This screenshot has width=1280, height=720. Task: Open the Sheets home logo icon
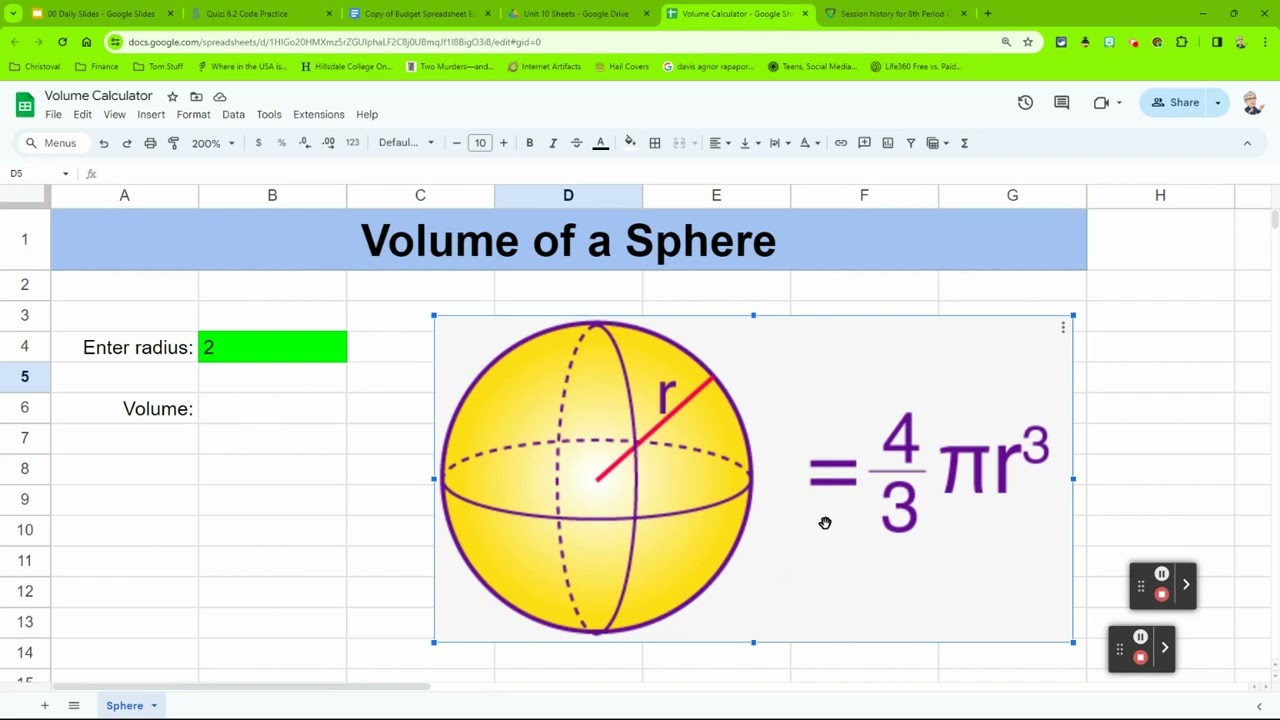coord(24,104)
